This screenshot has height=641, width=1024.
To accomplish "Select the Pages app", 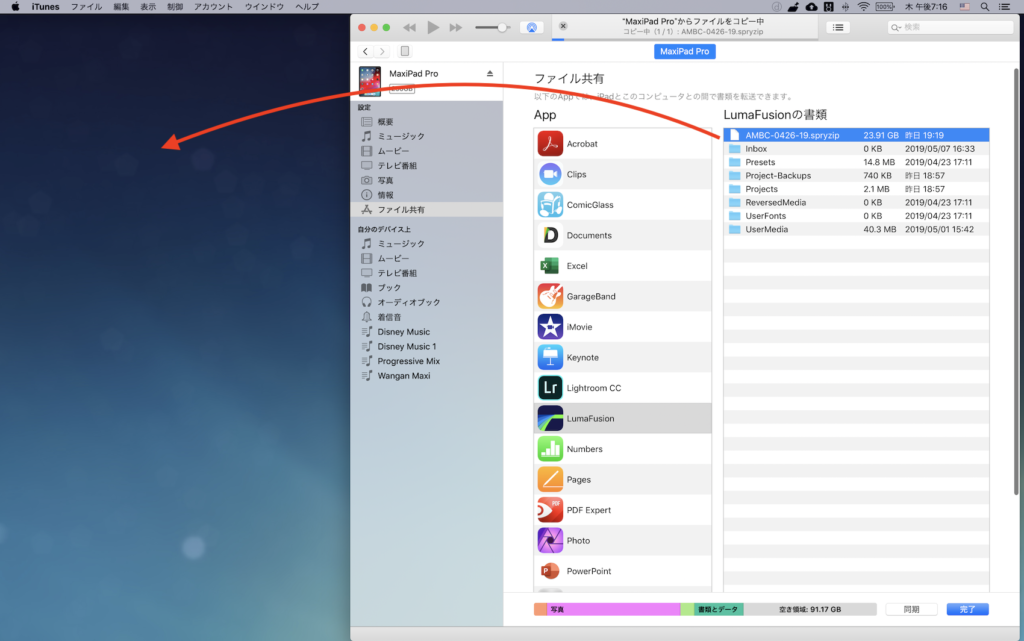I will point(622,480).
